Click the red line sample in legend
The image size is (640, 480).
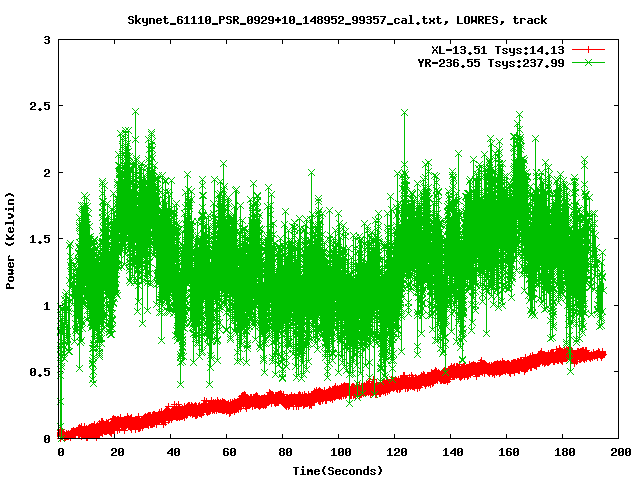click(x=589, y=49)
